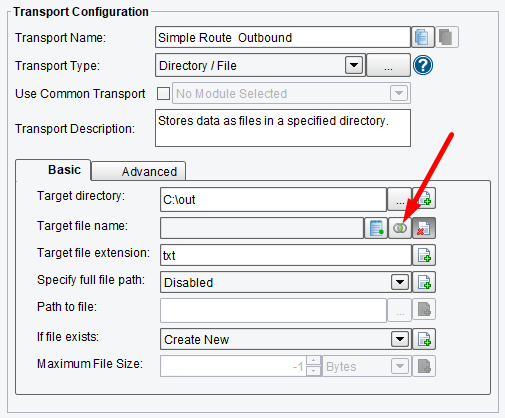This screenshot has width=505, height=418.
Task: Click inside the Transport Description text box
Action: (x=283, y=128)
